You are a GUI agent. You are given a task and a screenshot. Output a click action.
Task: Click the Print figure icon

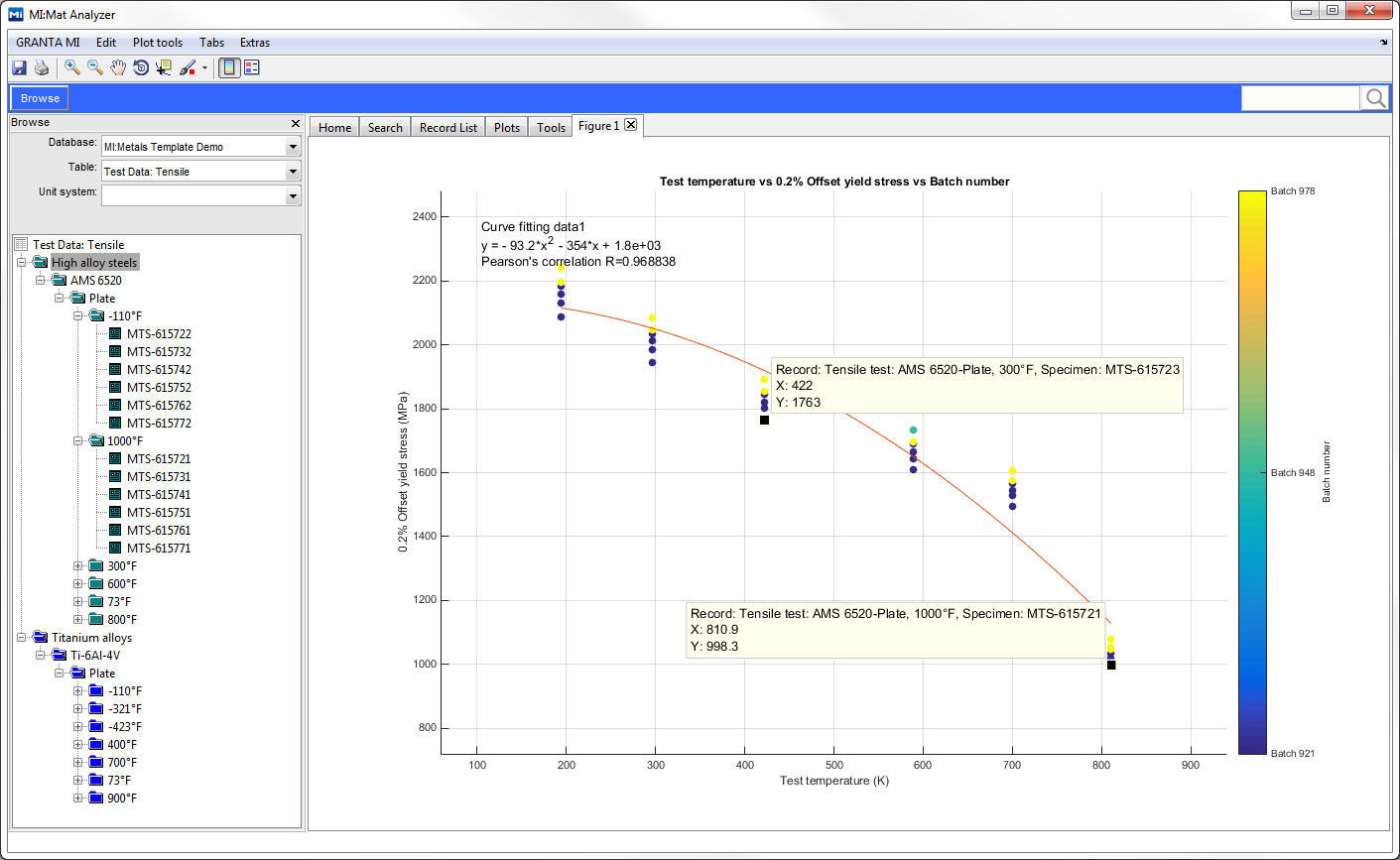pos(41,66)
